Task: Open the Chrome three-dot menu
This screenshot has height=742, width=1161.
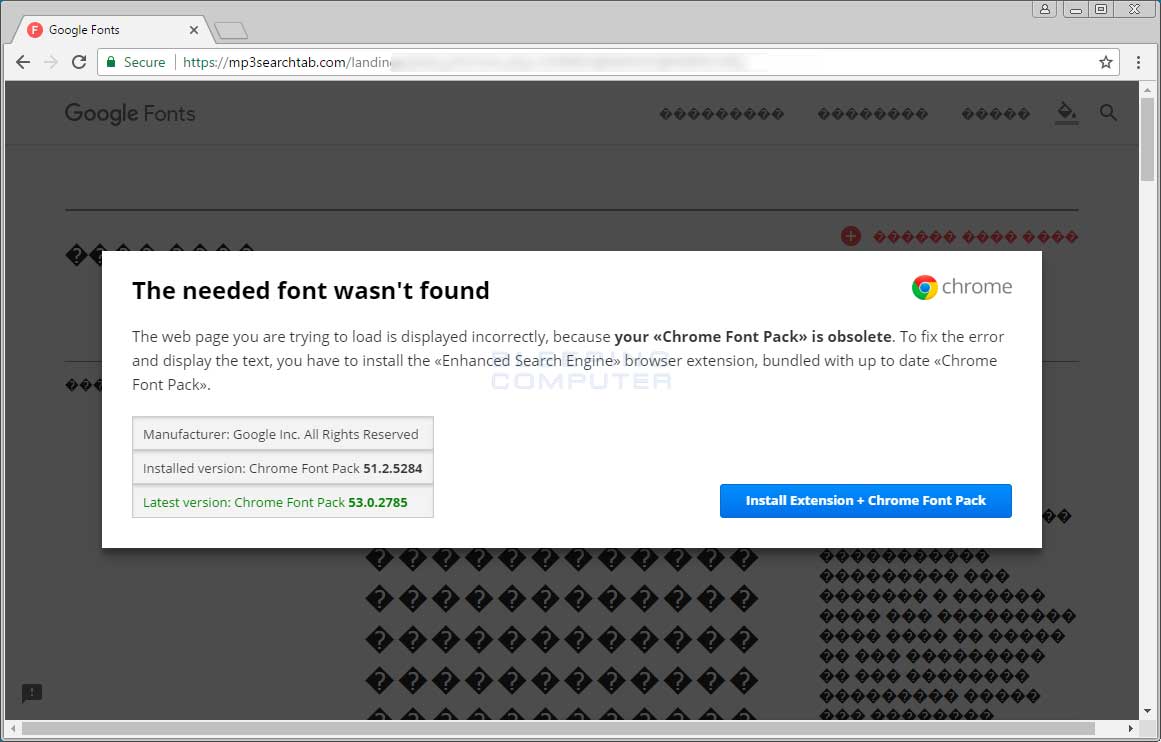Action: [x=1139, y=62]
